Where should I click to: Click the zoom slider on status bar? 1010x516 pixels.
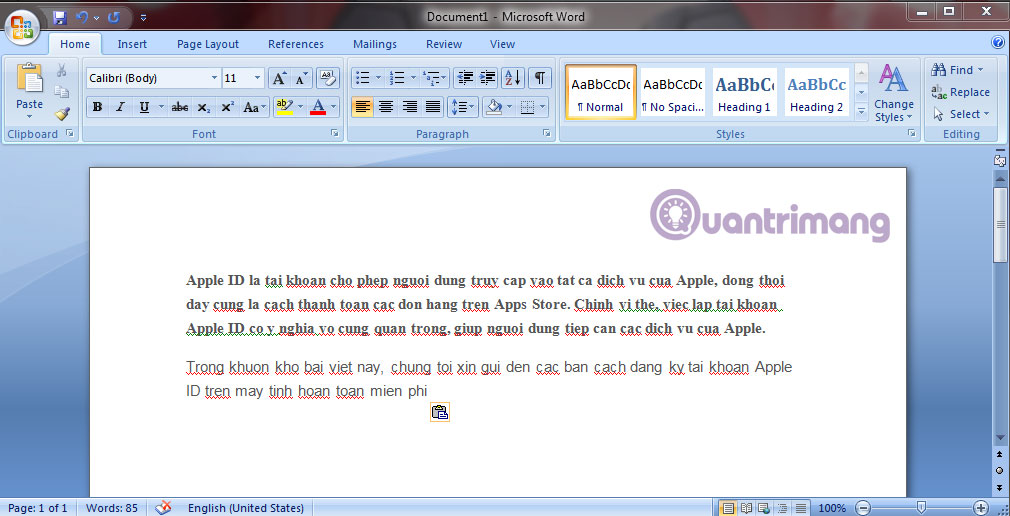(921, 508)
